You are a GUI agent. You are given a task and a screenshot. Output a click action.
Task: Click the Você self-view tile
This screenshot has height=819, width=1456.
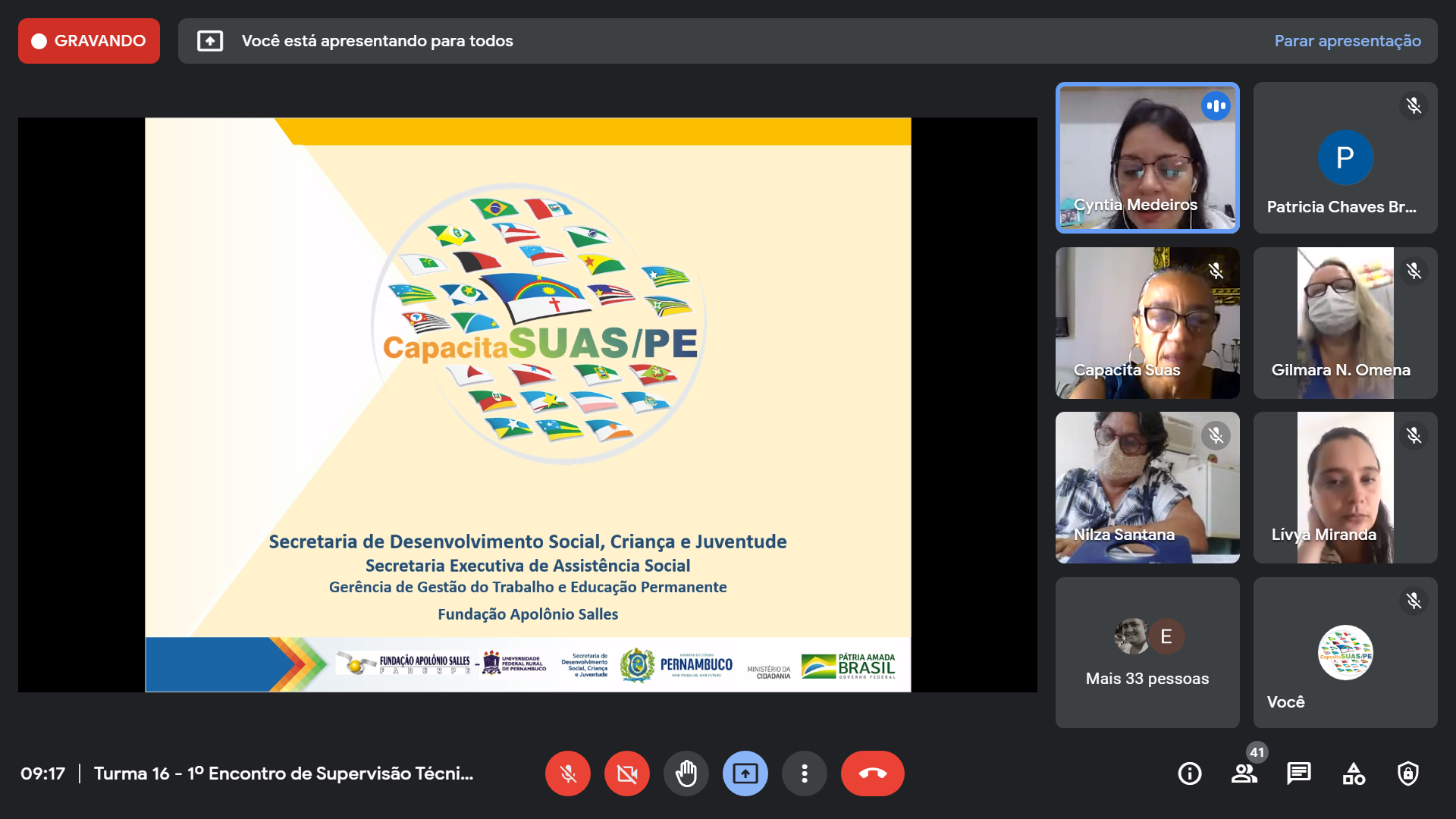point(1345,652)
